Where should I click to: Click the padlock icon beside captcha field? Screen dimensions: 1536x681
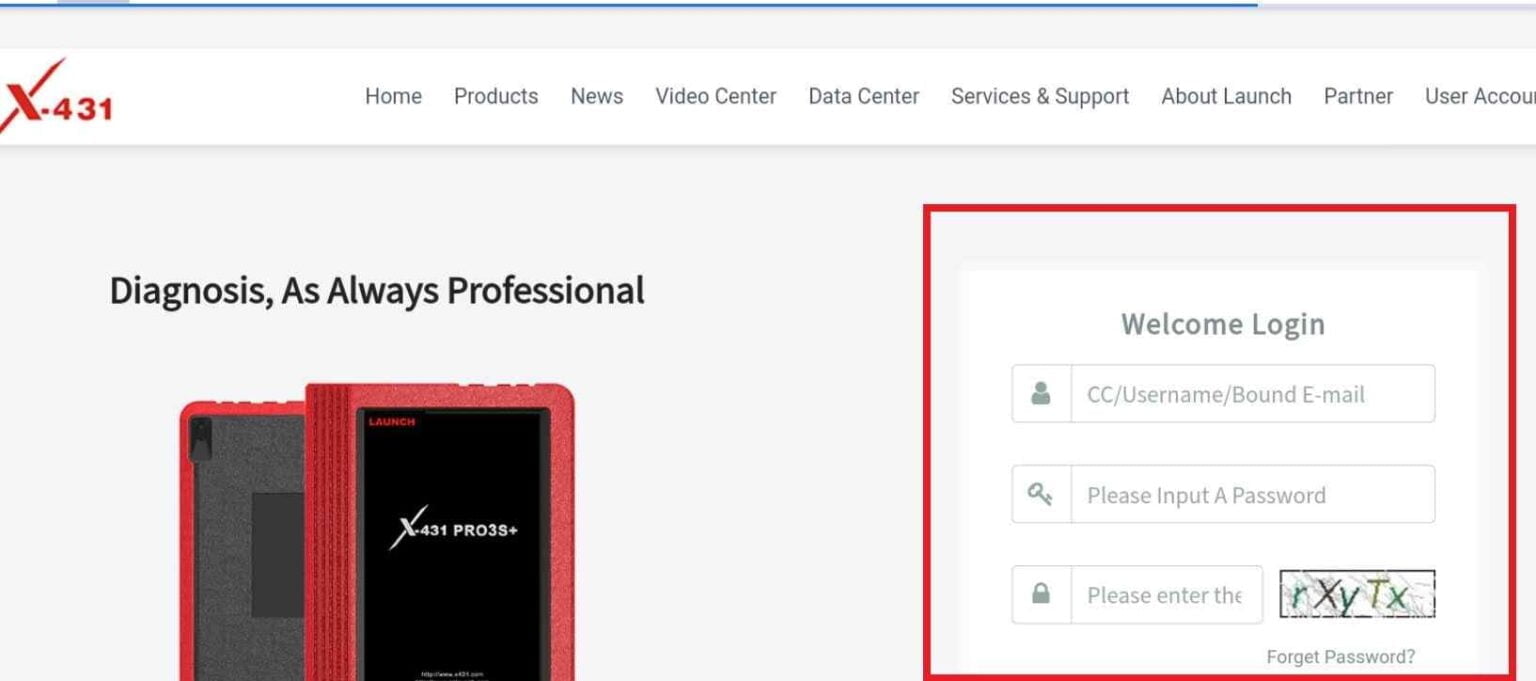click(1042, 594)
